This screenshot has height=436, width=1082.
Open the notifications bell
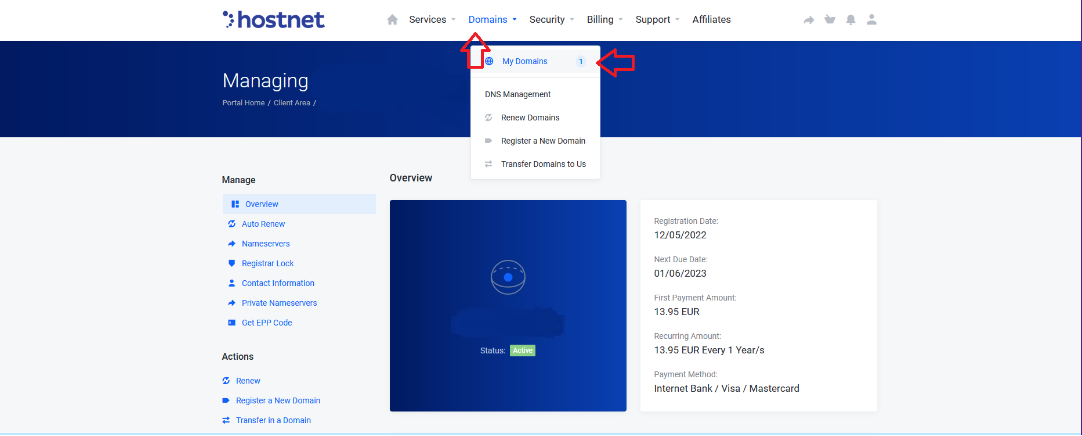pos(851,20)
